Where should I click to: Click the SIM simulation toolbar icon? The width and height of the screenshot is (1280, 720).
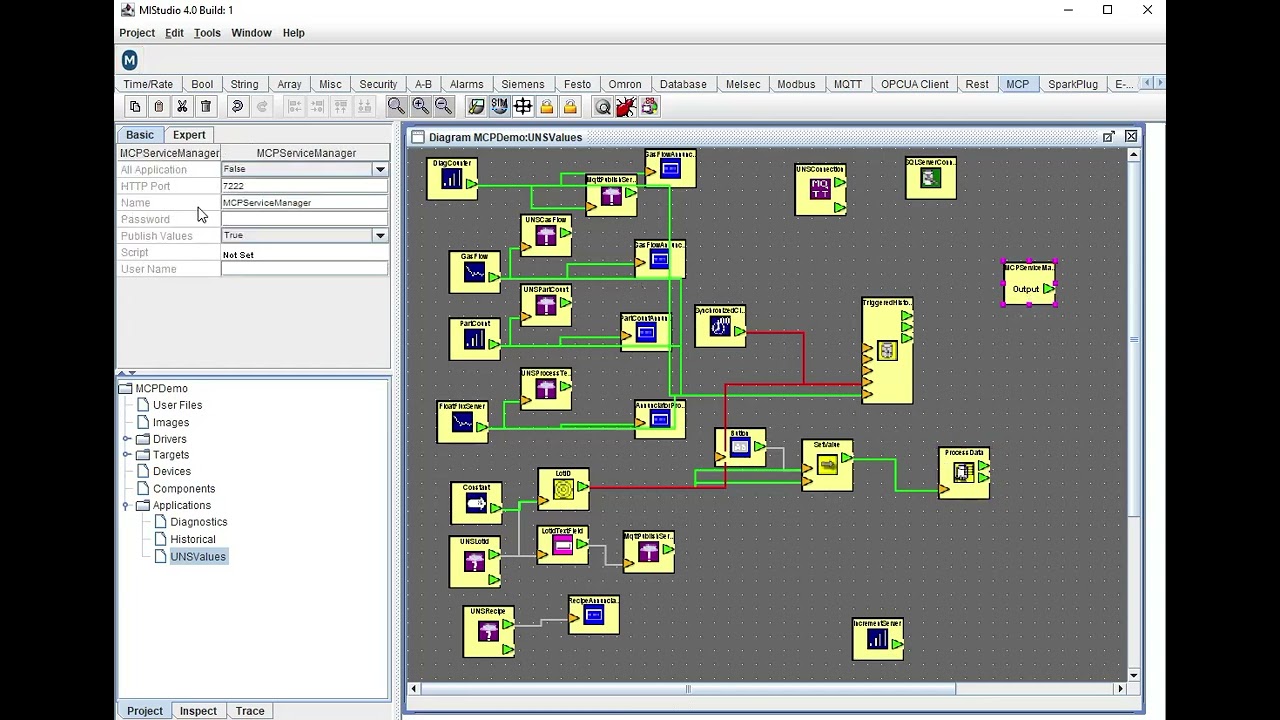pos(499,107)
